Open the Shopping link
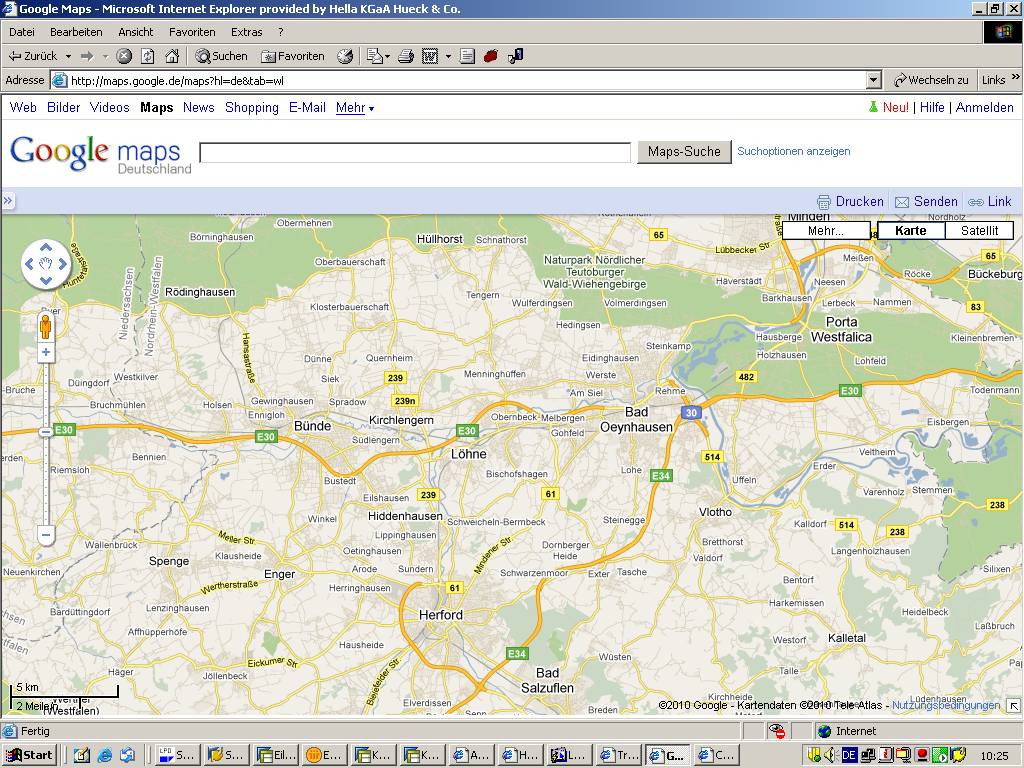Viewport: 1024px width, 768px height. (252, 108)
